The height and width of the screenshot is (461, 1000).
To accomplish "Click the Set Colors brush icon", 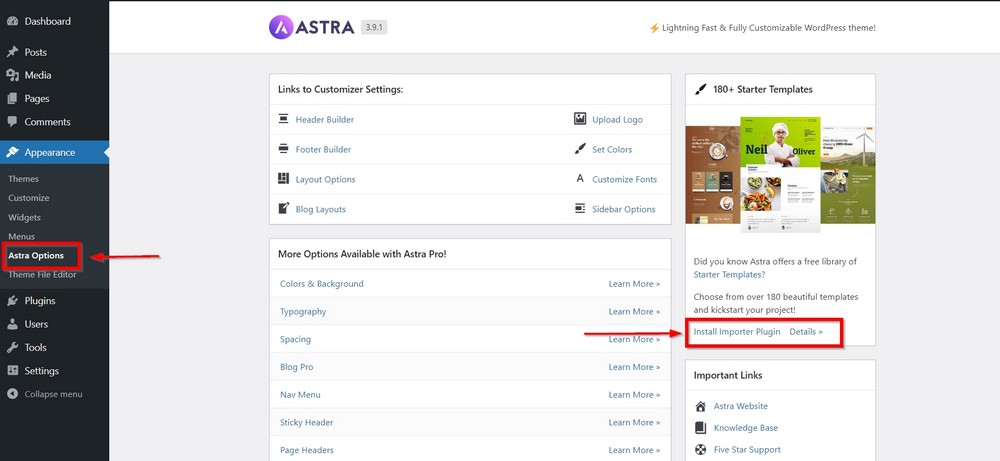I will (580, 149).
